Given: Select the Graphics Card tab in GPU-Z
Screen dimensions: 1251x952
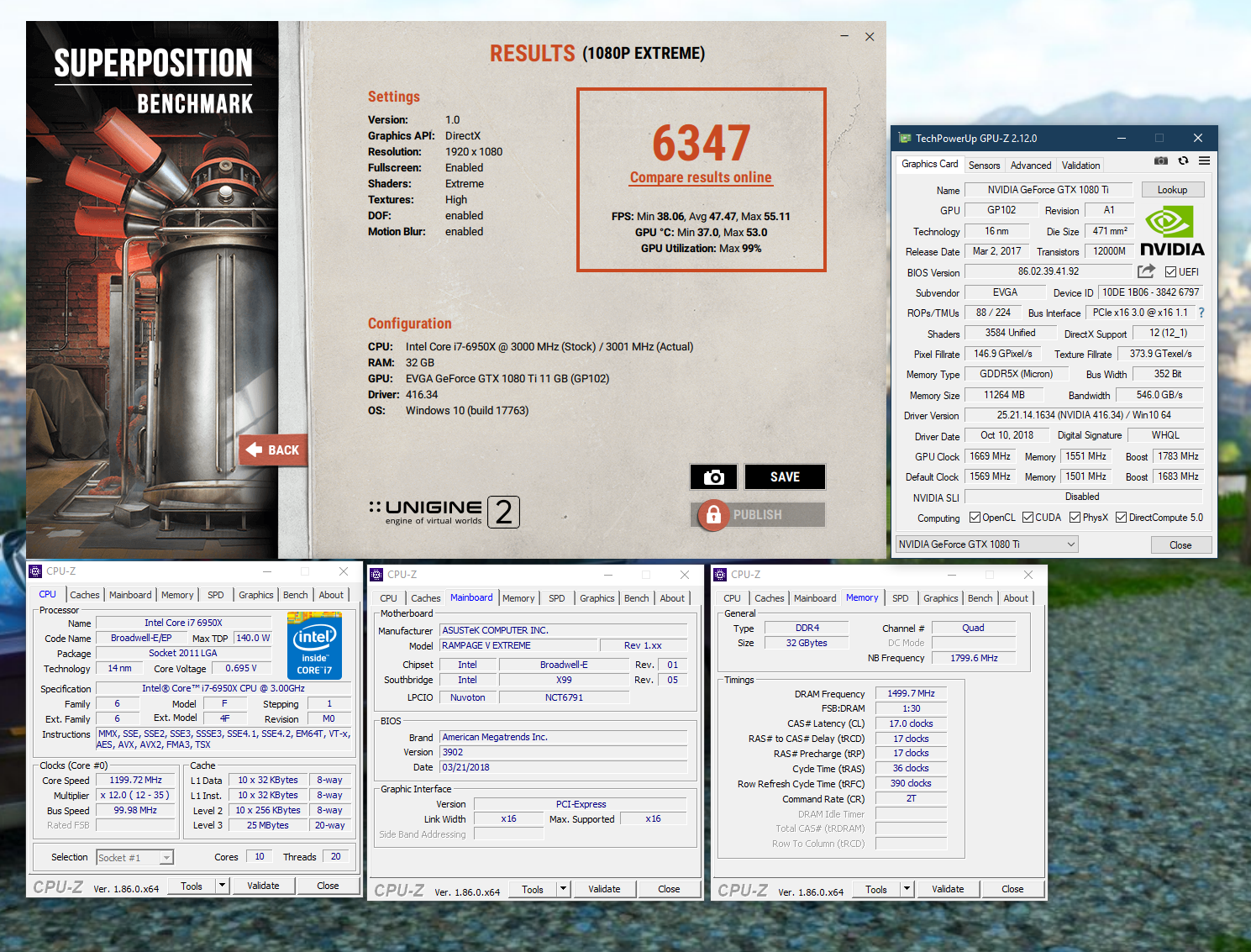Looking at the screenshot, I should [x=929, y=164].
